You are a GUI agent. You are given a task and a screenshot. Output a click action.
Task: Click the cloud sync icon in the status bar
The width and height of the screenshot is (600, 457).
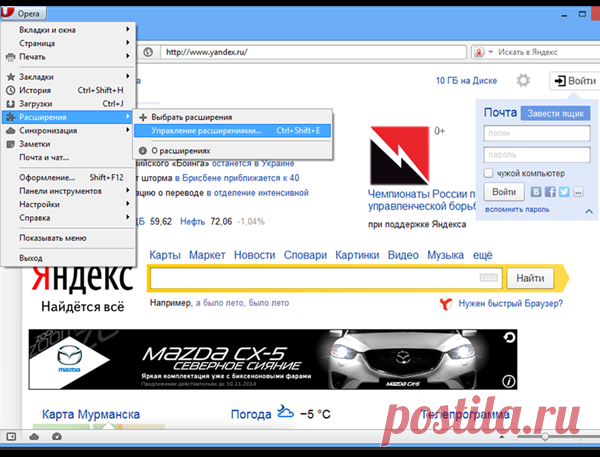(x=34, y=436)
